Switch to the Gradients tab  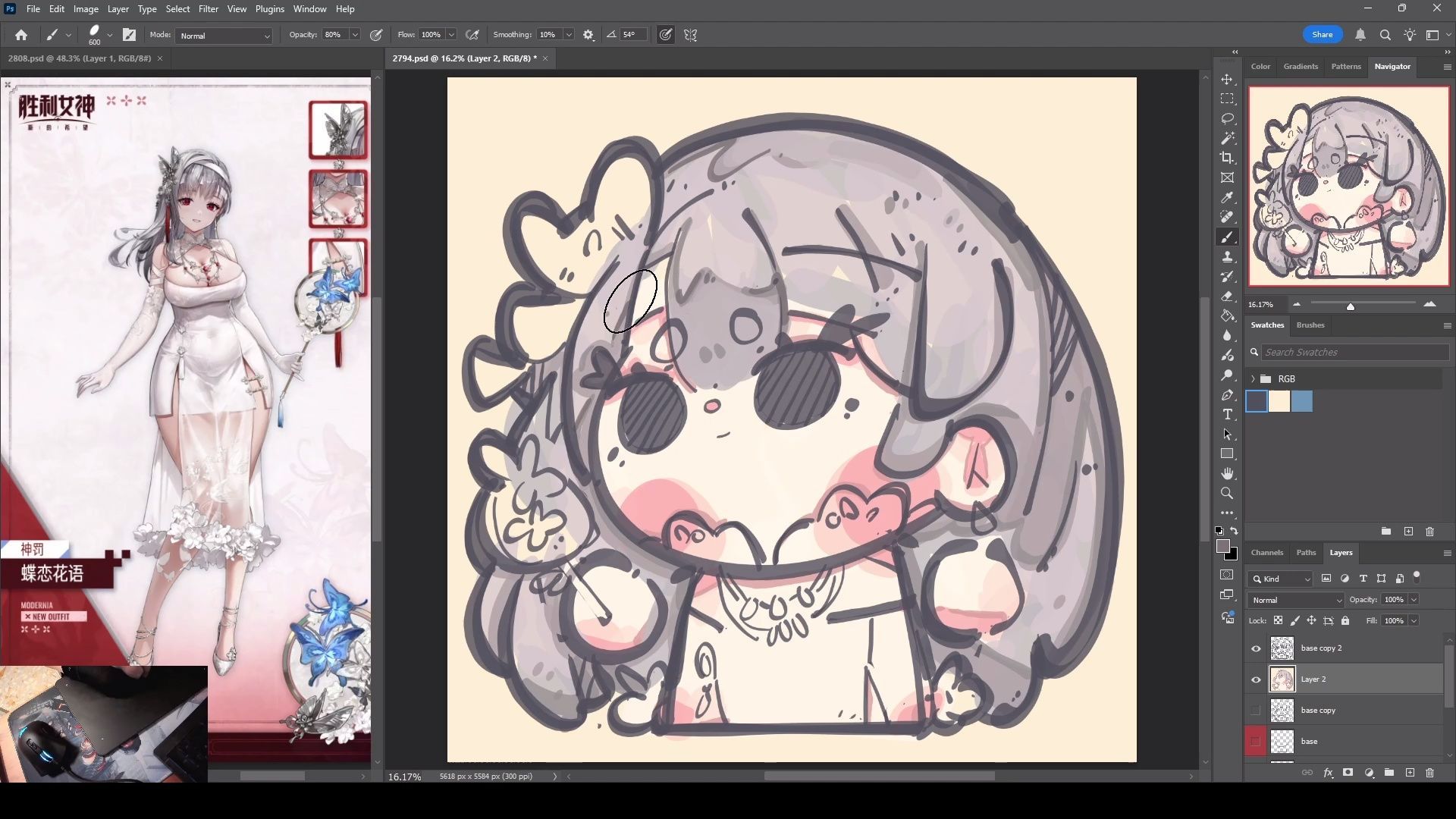click(x=1301, y=67)
